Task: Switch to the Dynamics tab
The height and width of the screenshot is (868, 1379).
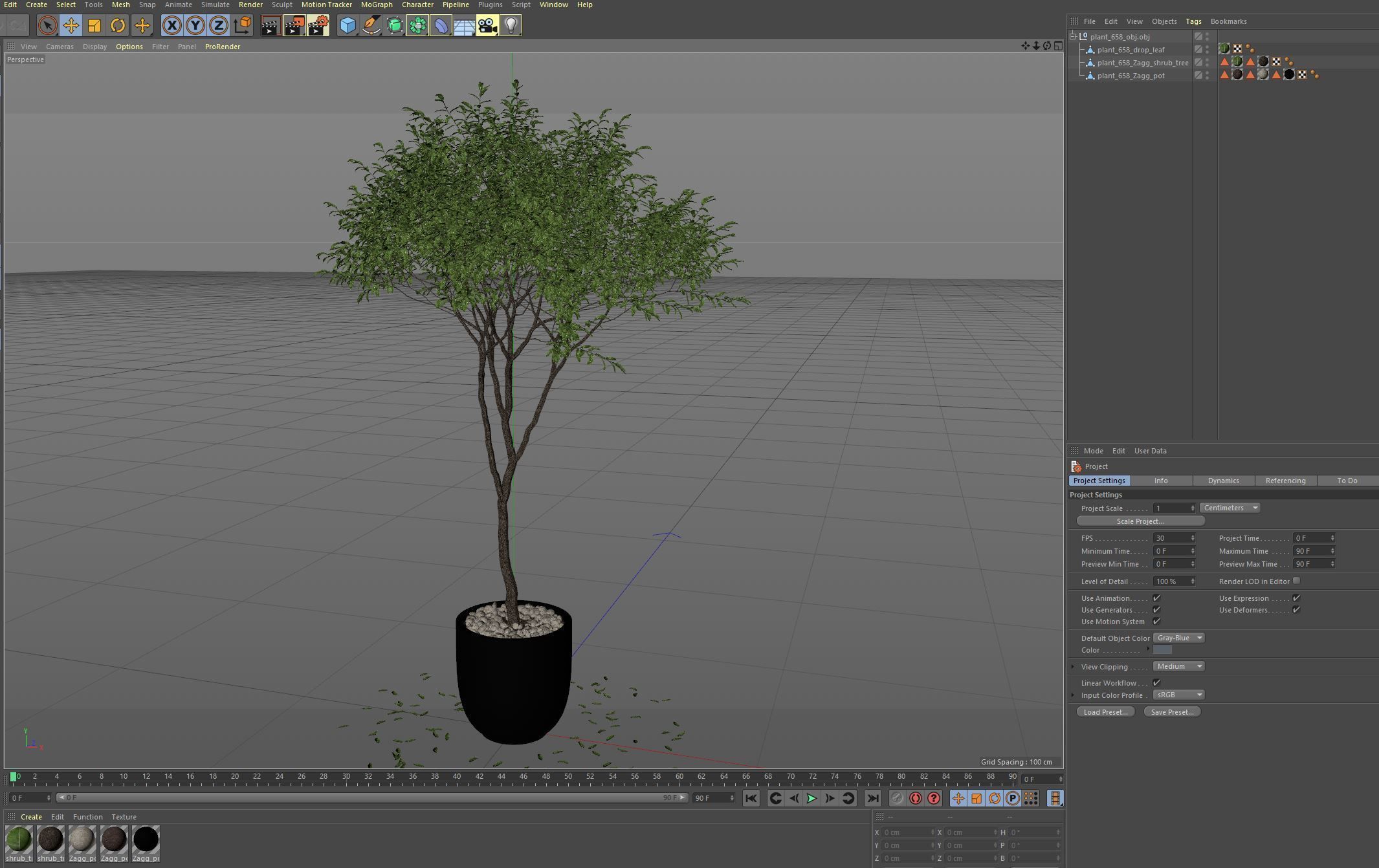Action: click(1223, 481)
